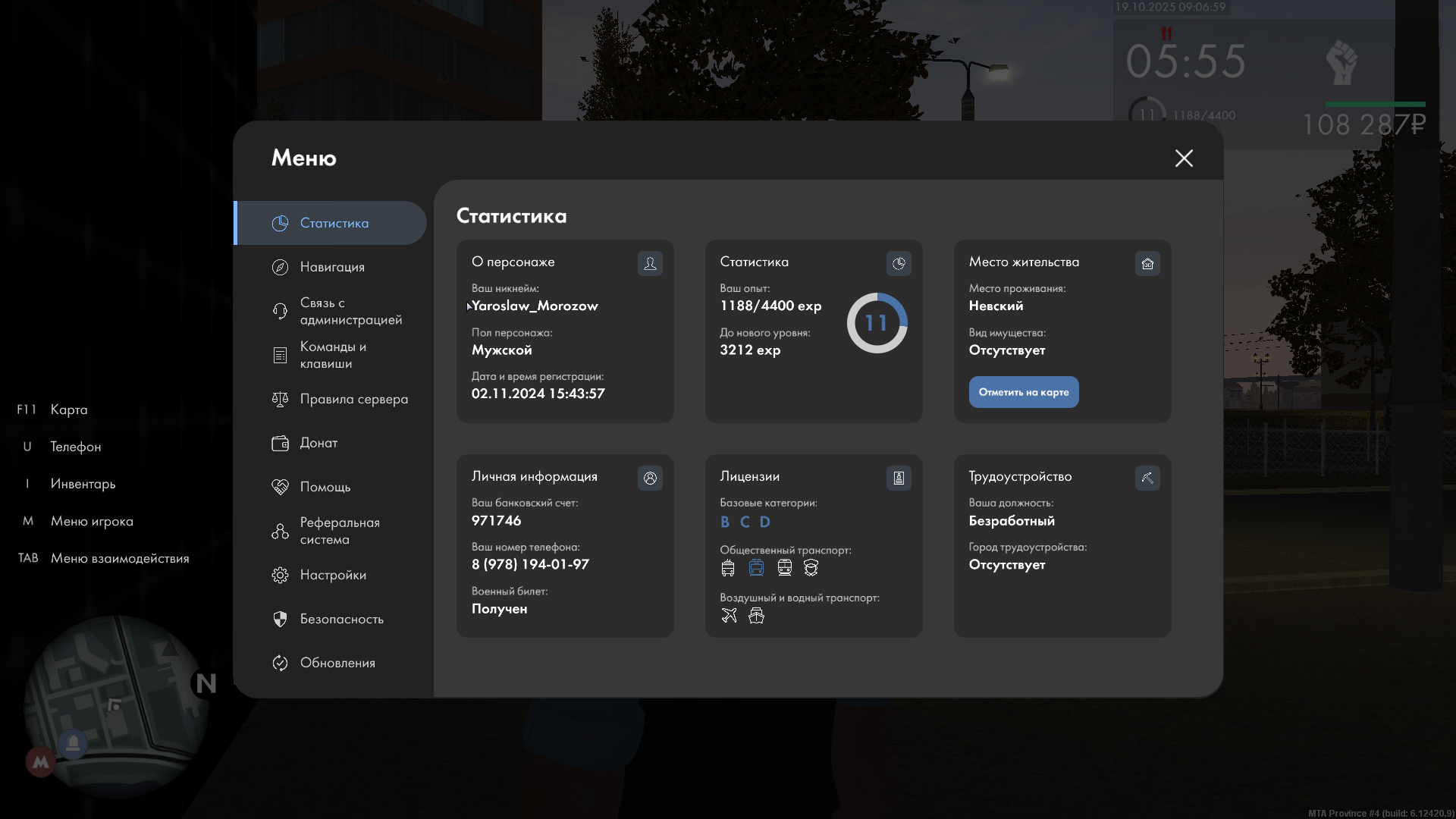The width and height of the screenshot is (1456, 819).
Task: Click the highlighted blue trolleybus license icon
Action: 756,567
